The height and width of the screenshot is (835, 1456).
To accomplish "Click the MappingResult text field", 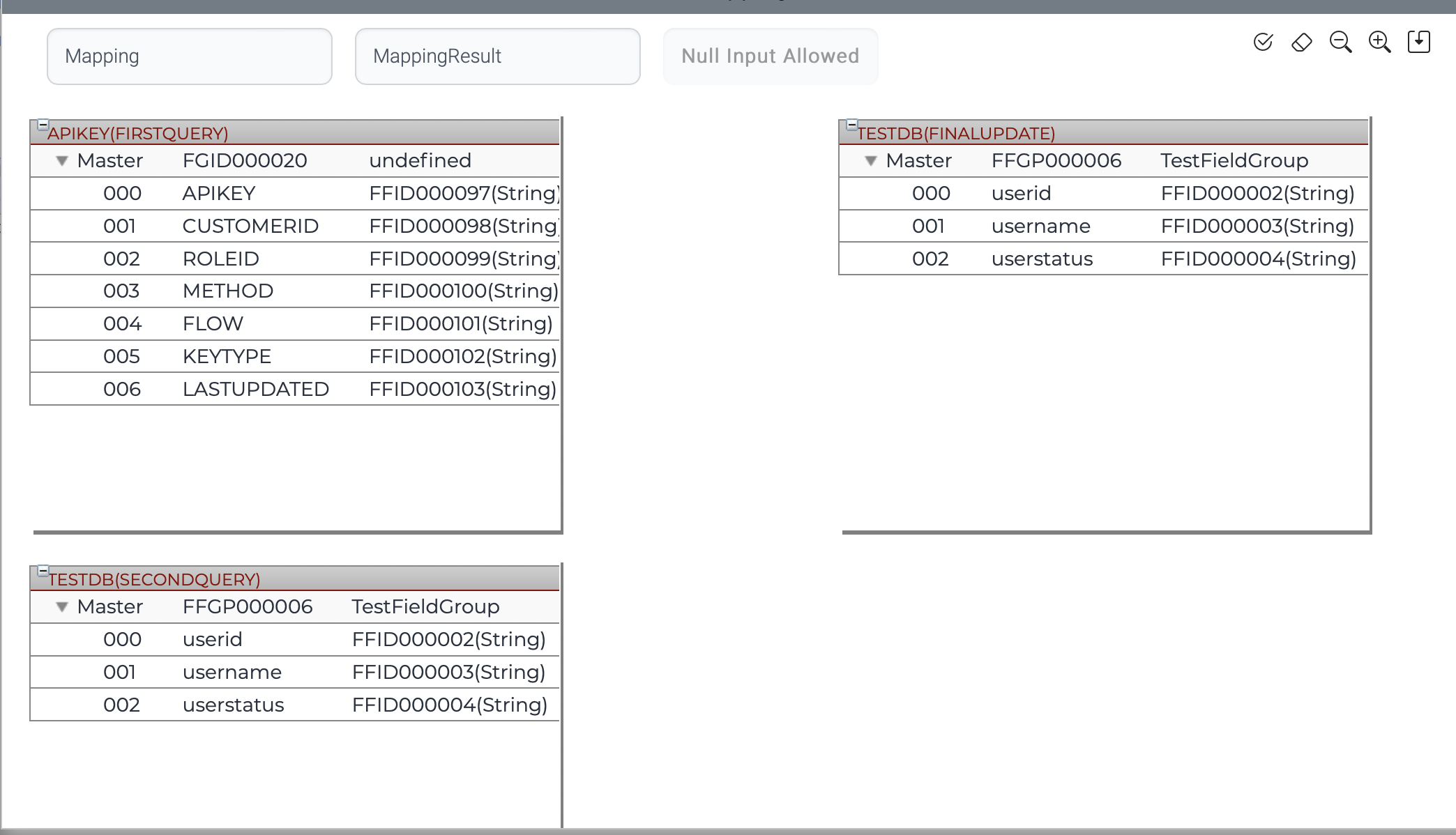I will coord(497,56).
